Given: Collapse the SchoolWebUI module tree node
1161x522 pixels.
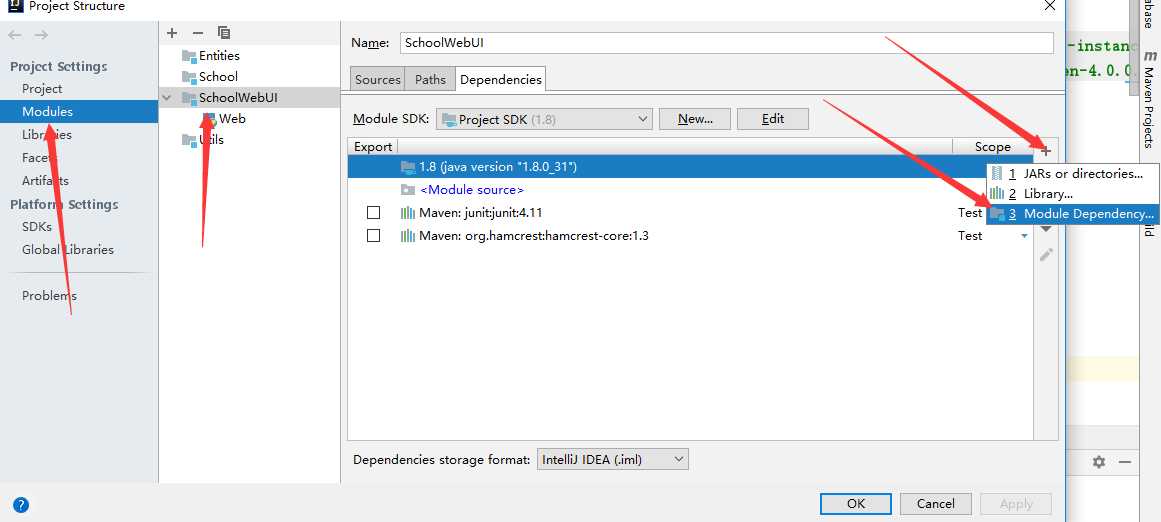Looking at the screenshot, I should [x=167, y=98].
